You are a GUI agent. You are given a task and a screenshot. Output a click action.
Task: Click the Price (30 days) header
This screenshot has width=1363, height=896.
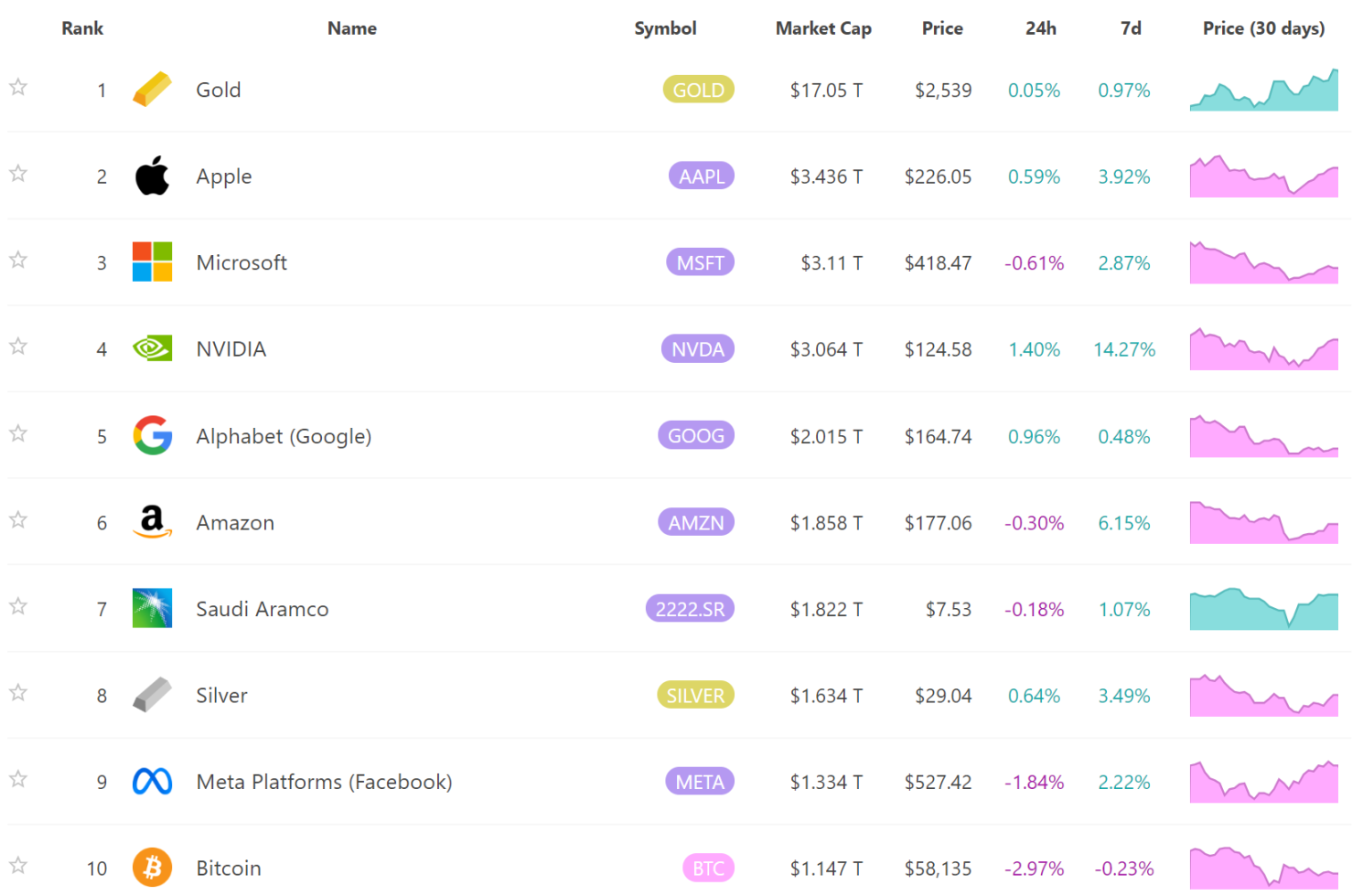[1263, 28]
